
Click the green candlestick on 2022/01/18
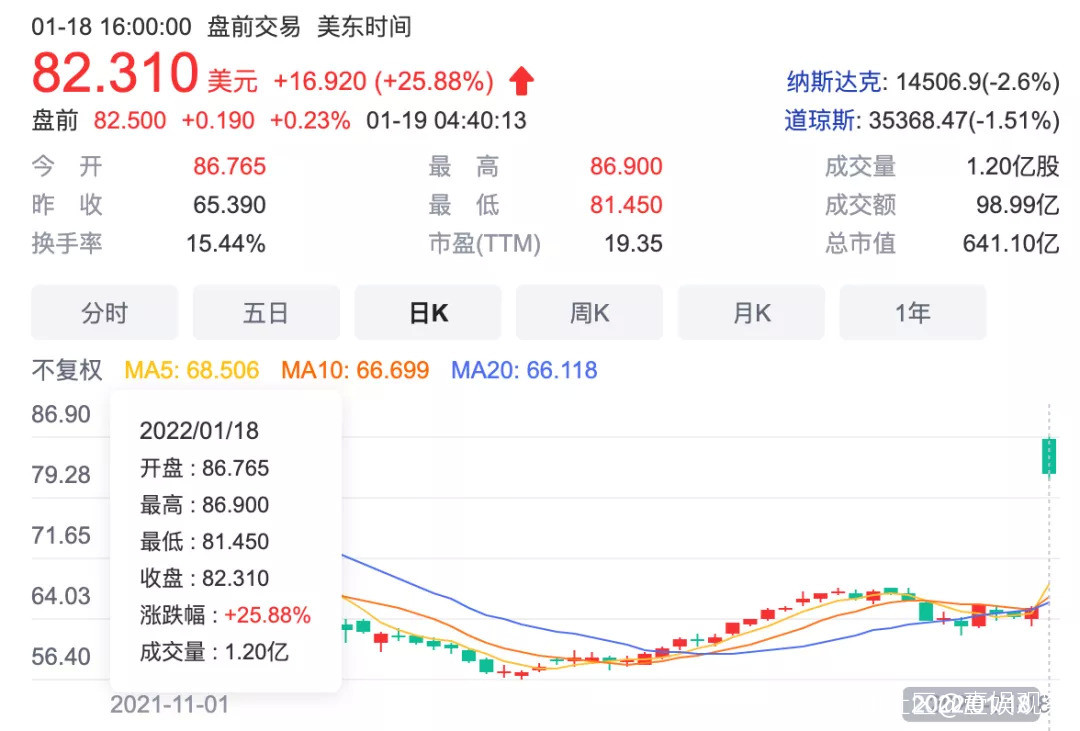click(1049, 455)
